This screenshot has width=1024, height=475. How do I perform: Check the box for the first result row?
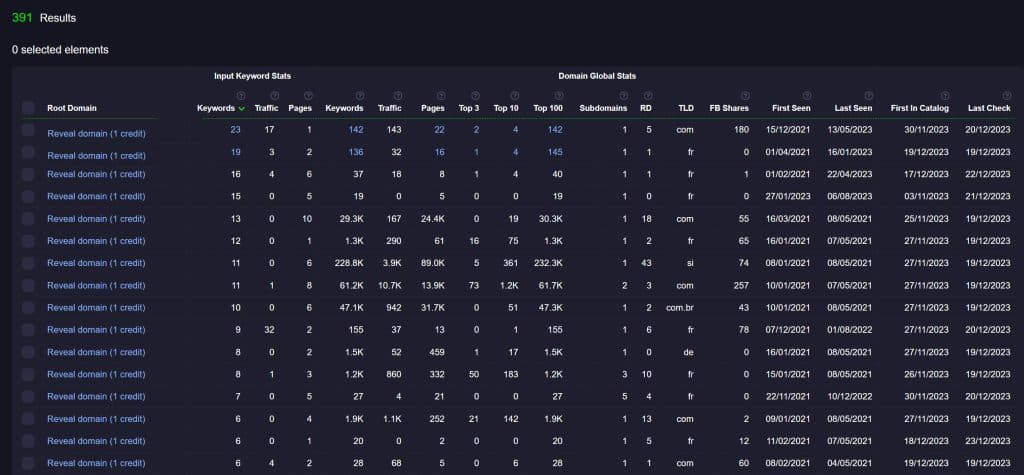(28, 130)
